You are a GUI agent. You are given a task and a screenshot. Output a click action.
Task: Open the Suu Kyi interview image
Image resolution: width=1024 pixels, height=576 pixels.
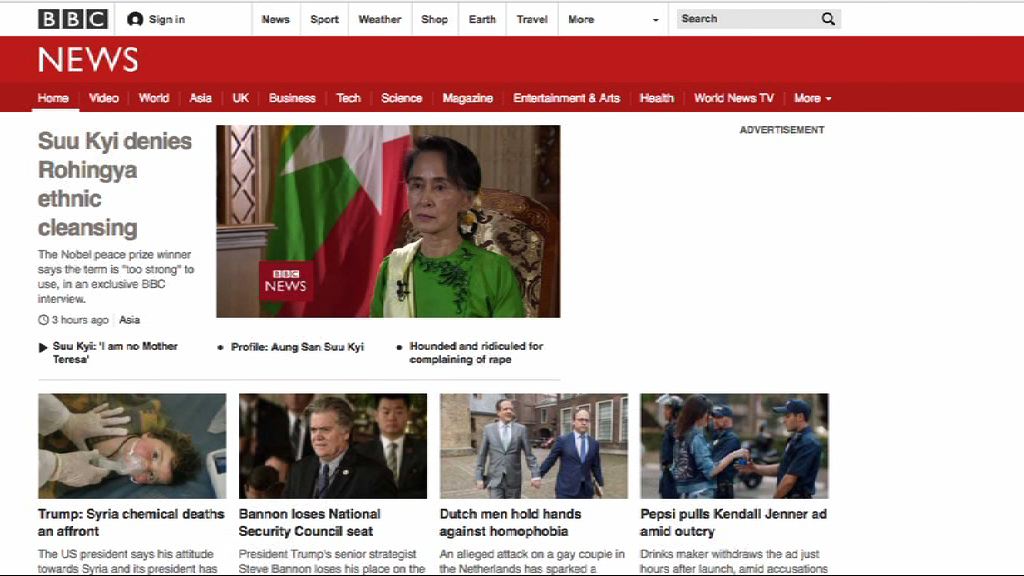pyautogui.click(x=388, y=221)
